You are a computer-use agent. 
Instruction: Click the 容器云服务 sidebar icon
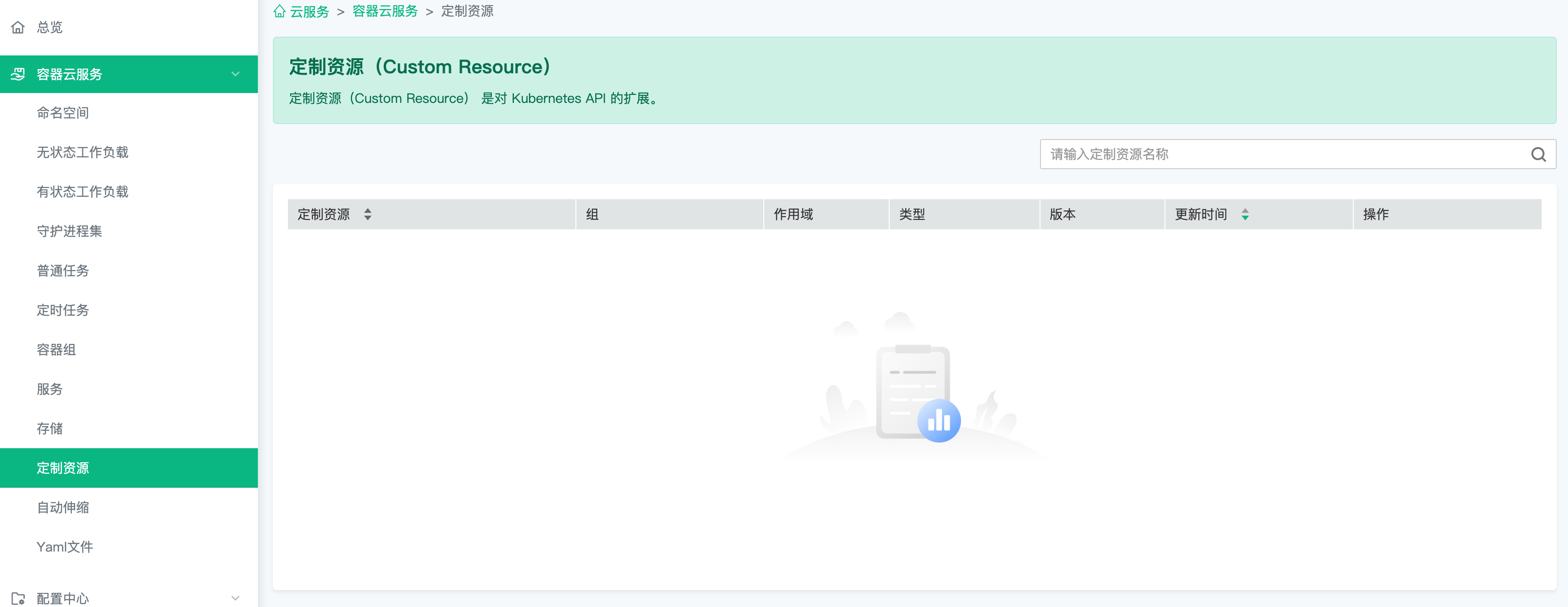[18, 74]
